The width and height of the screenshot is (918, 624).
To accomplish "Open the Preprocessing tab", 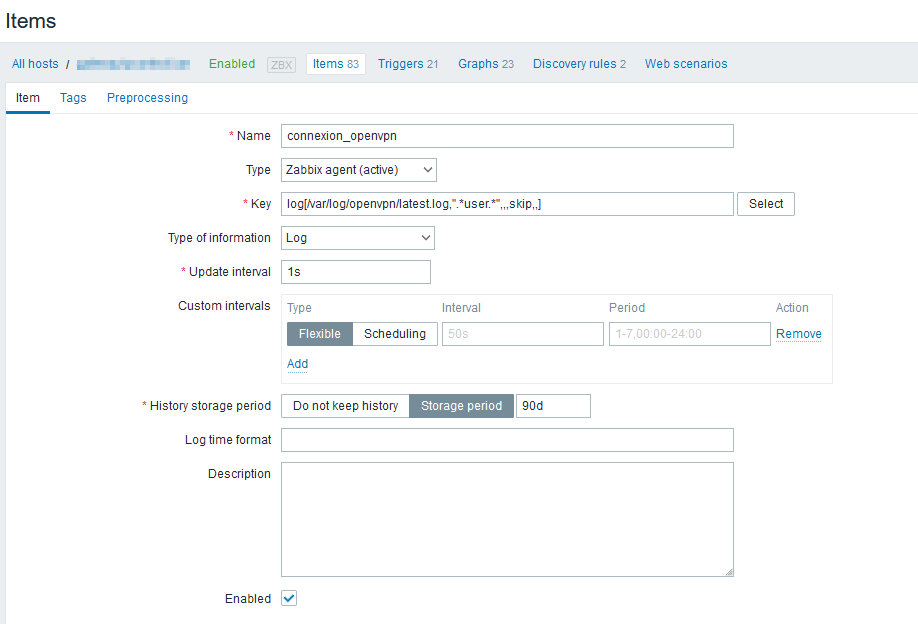I will click(147, 98).
